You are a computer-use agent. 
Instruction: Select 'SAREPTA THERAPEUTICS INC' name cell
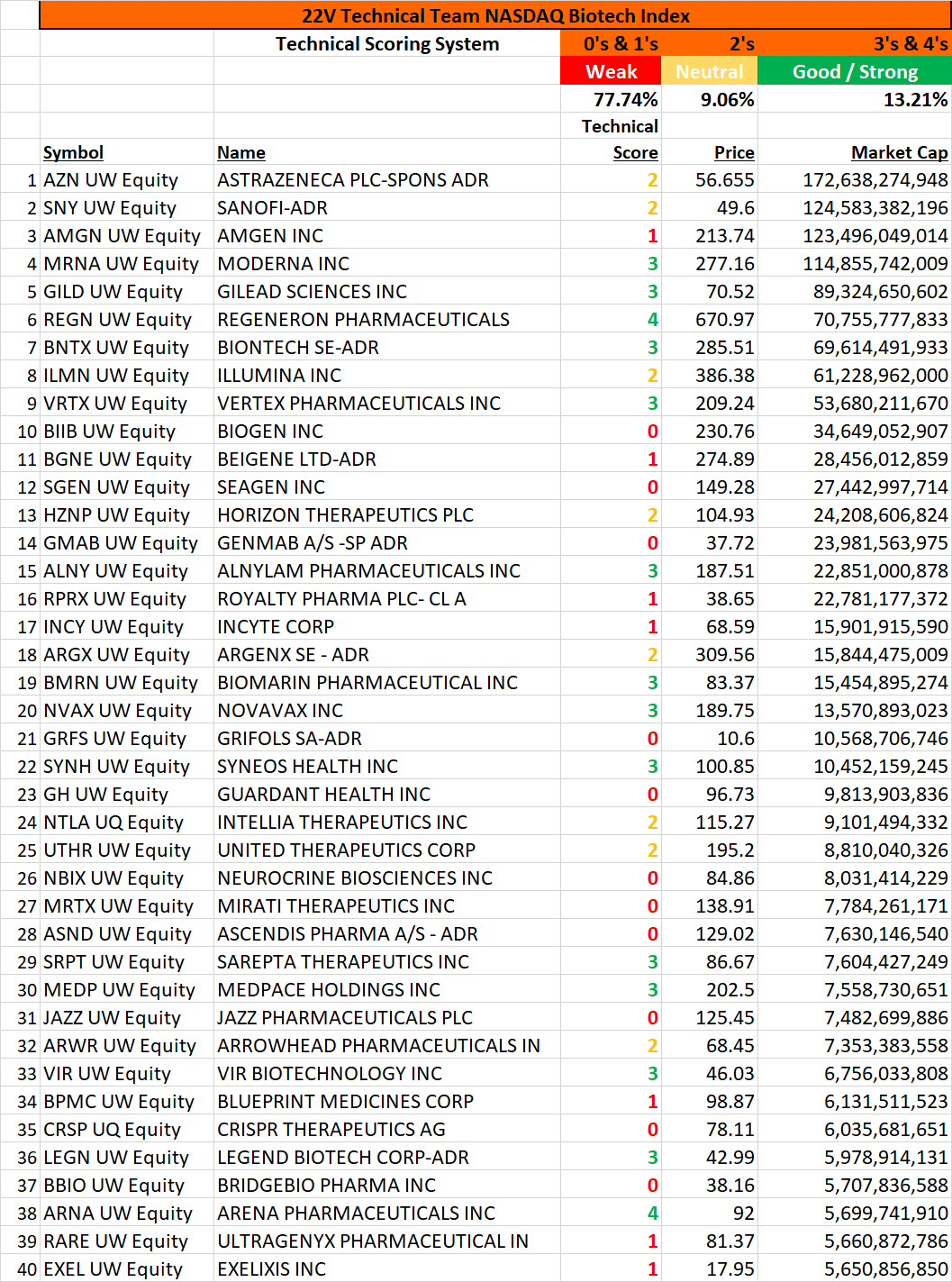pos(387,962)
